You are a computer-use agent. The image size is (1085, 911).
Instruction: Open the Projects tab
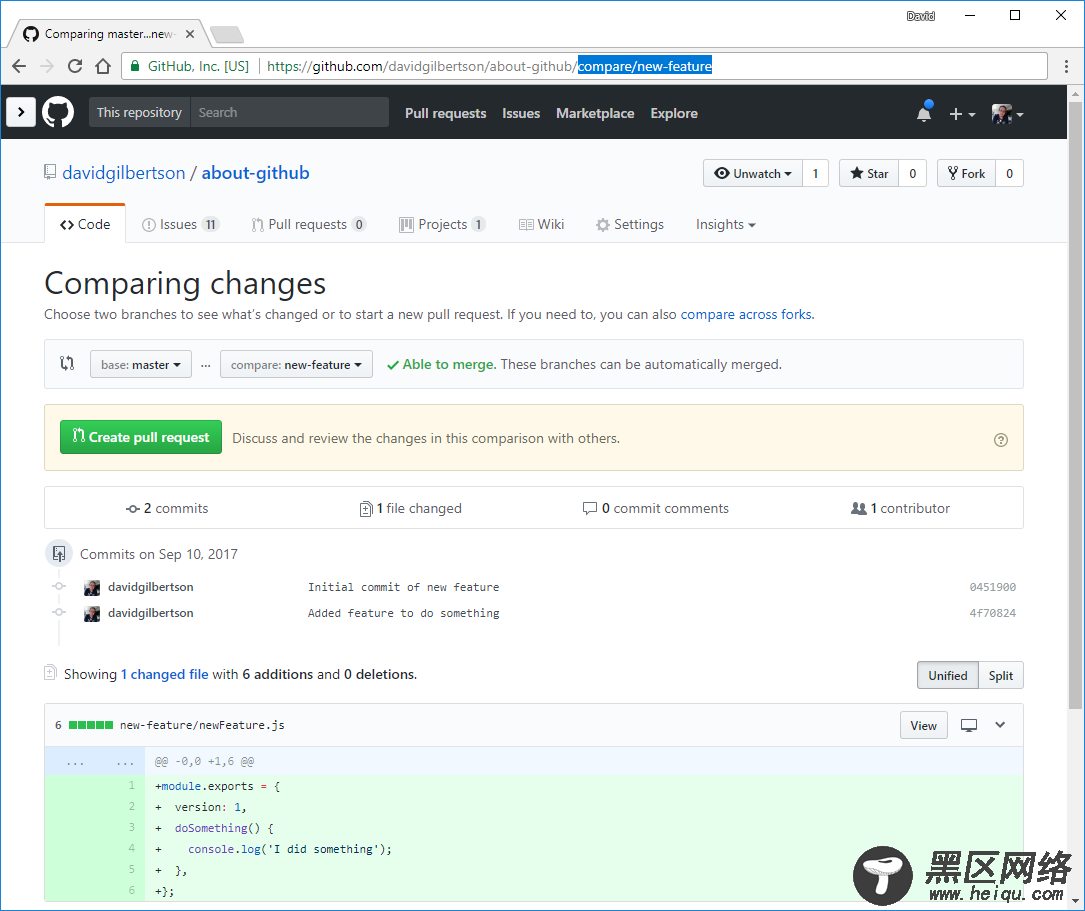[442, 224]
